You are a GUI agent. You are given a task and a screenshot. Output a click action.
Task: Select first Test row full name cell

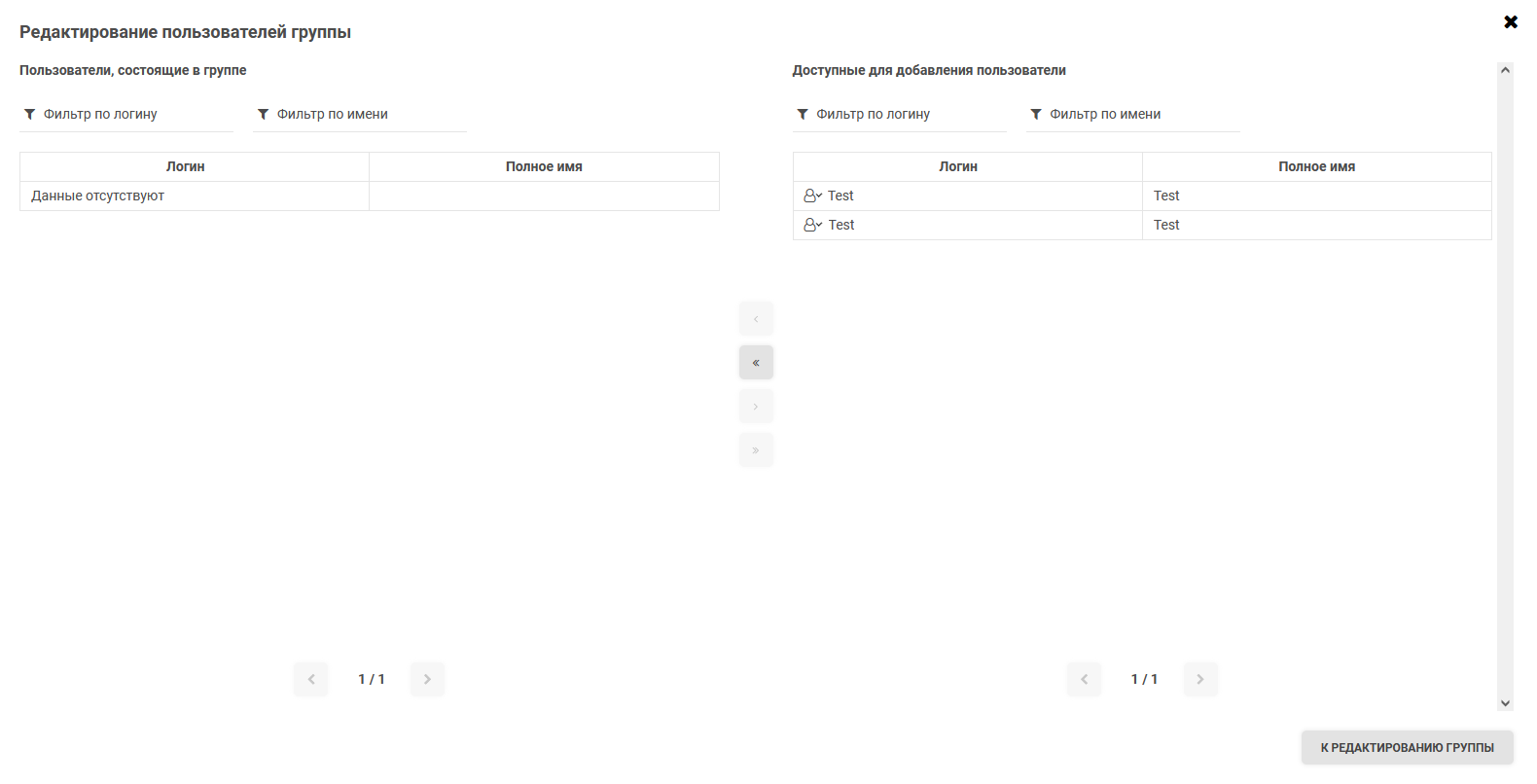pyautogui.click(x=1316, y=196)
